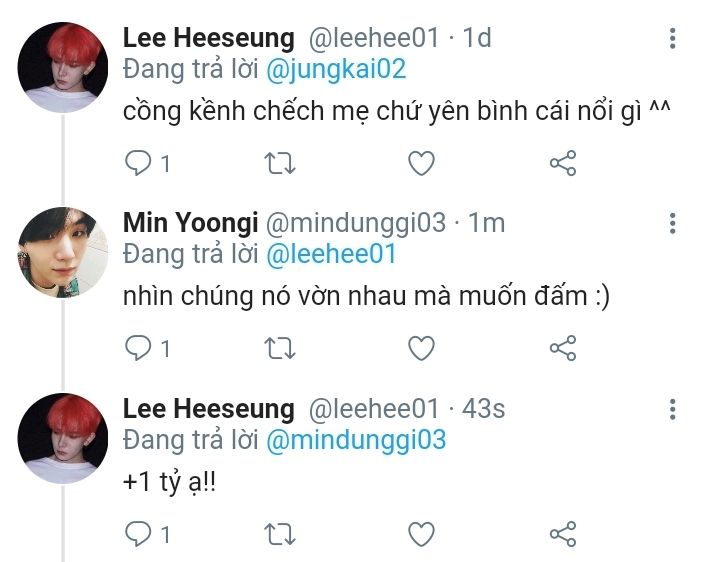This screenshot has width=720, height=562.
Task: Share Min Yoongi's tweet
Action: coord(563,348)
